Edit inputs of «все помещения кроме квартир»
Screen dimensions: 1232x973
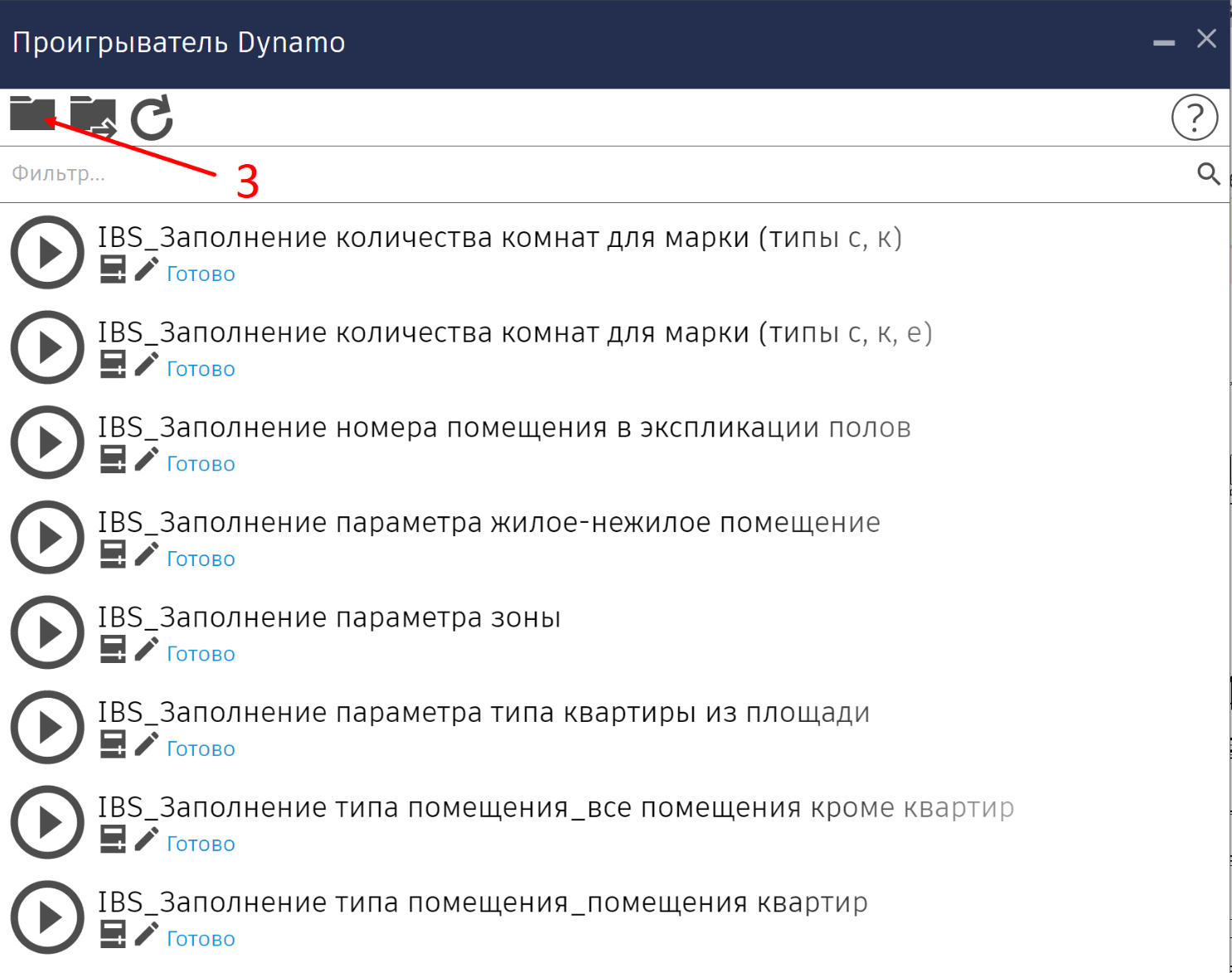tap(113, 839)
